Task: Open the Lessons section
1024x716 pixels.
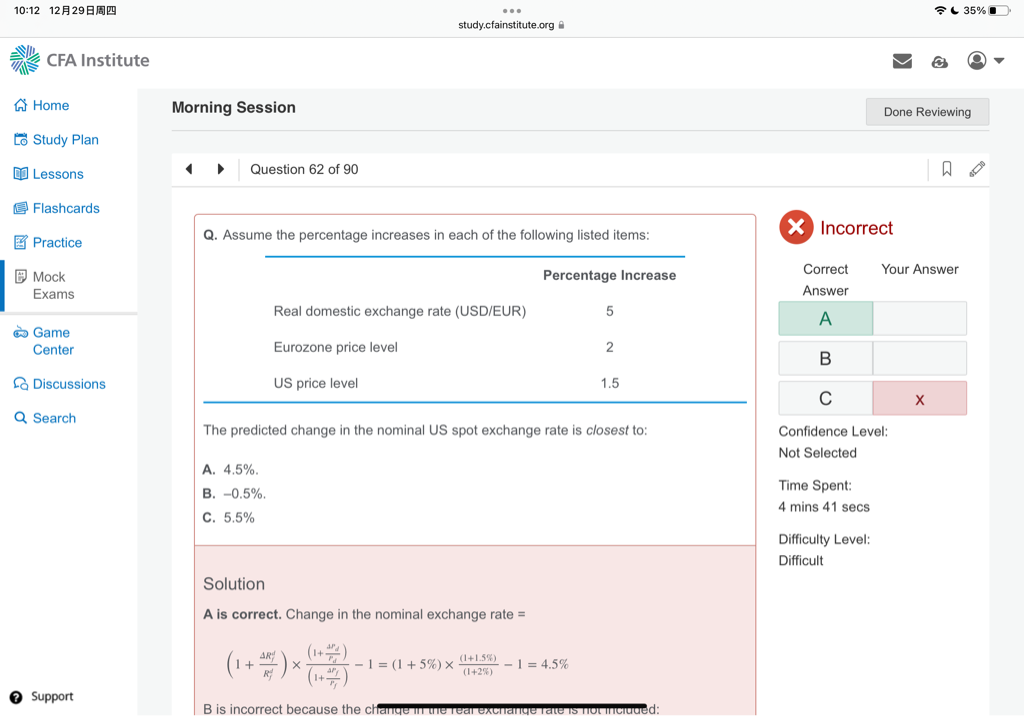Action: point(57,174)
